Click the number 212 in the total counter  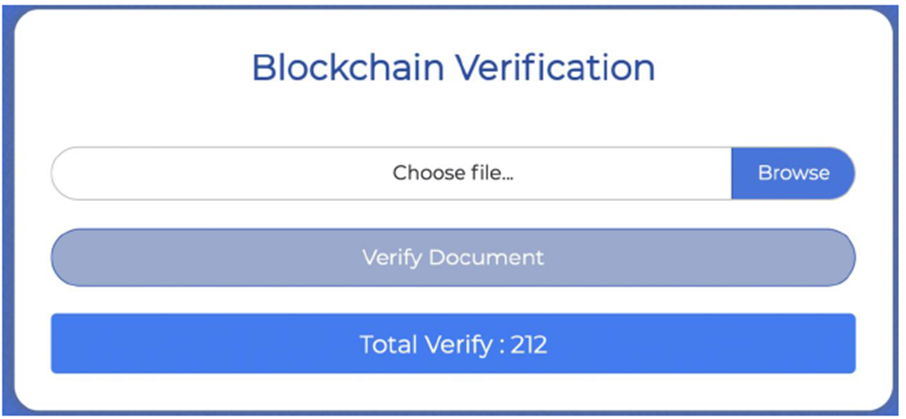tap(529, 345)
